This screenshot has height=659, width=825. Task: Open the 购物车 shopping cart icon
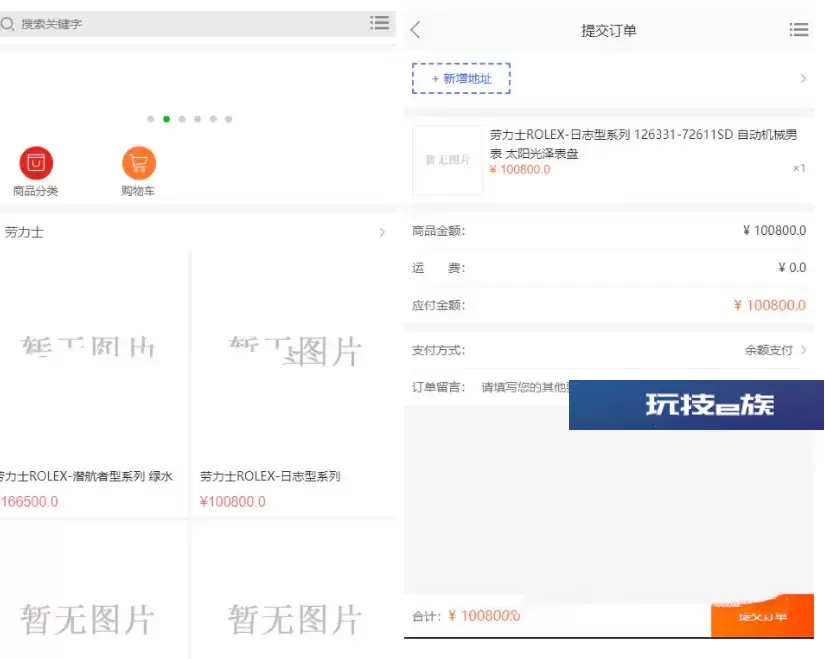[x=139, y=163]
